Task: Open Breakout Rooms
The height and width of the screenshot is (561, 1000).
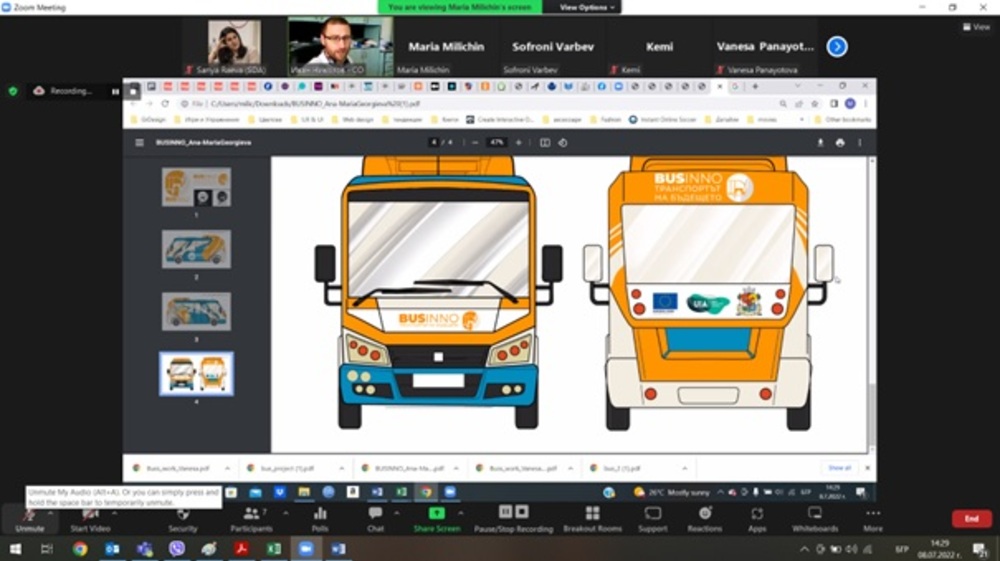Action: (x=592, y=519)
